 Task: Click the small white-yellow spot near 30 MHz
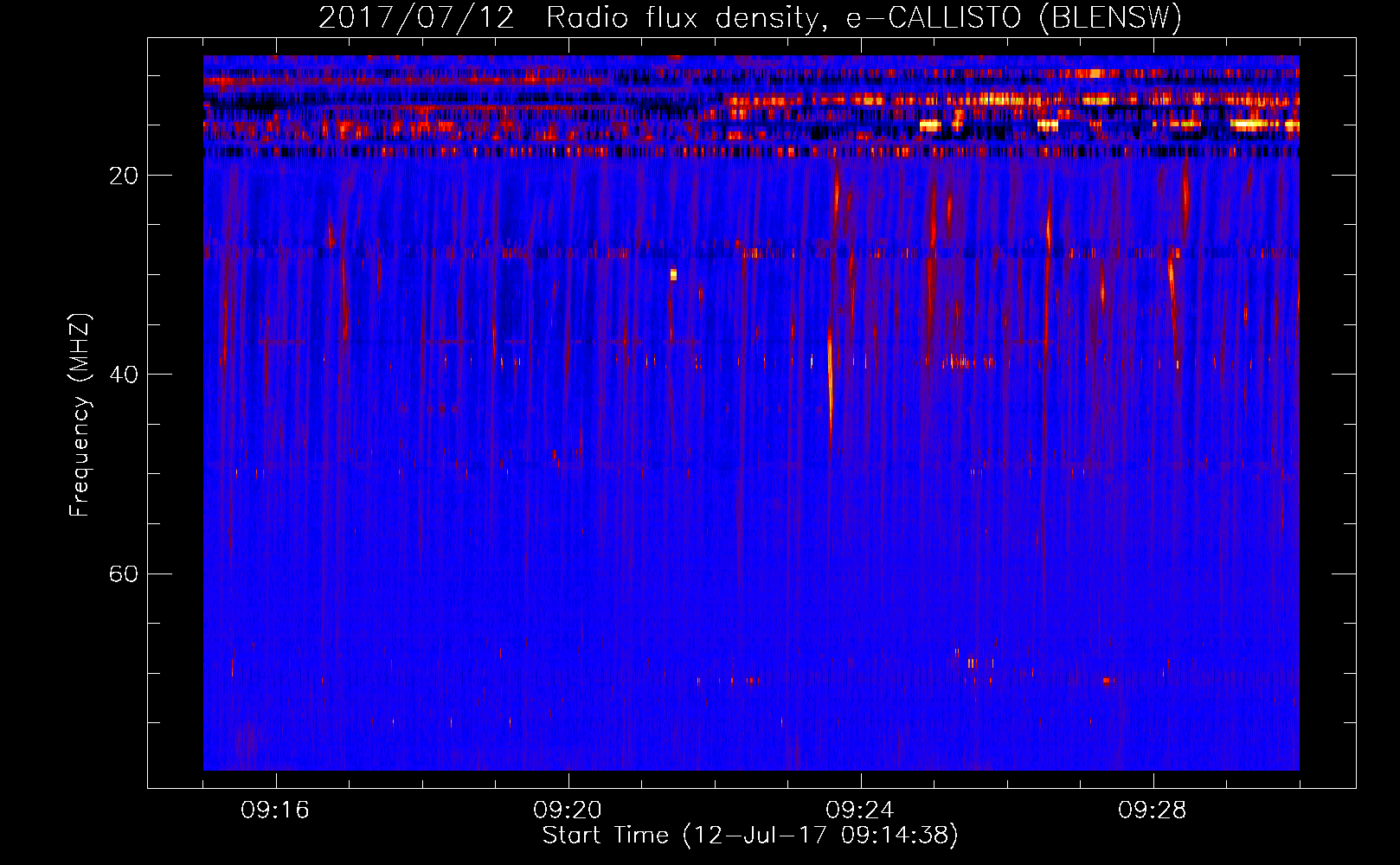pos(673,275)
